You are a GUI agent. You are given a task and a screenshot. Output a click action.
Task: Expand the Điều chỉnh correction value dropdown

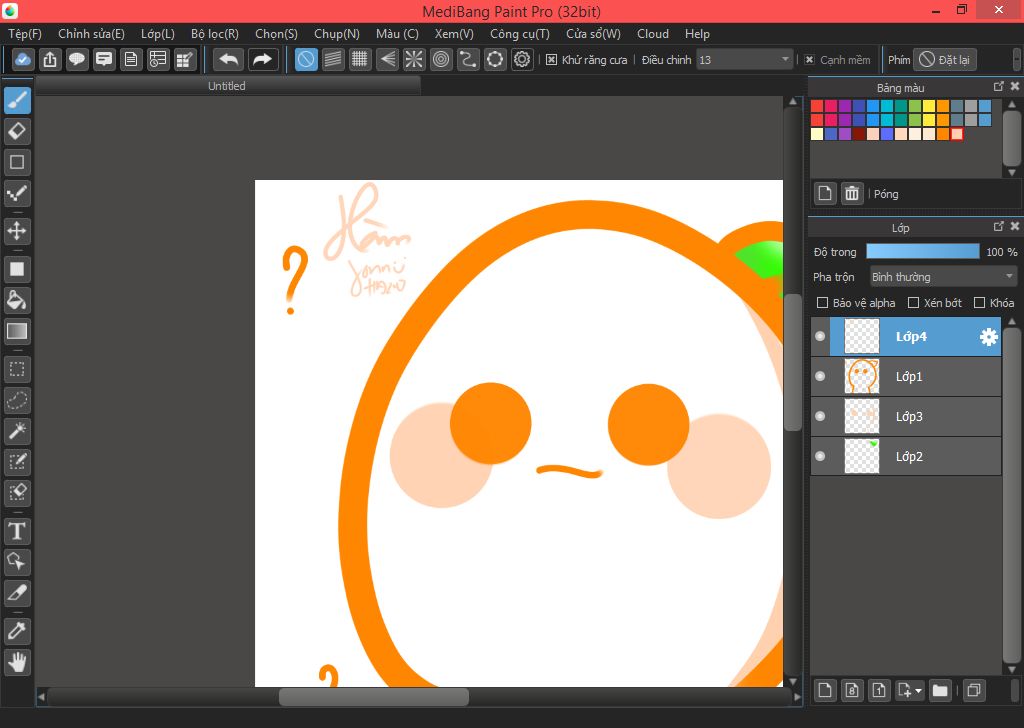(785, 60)
